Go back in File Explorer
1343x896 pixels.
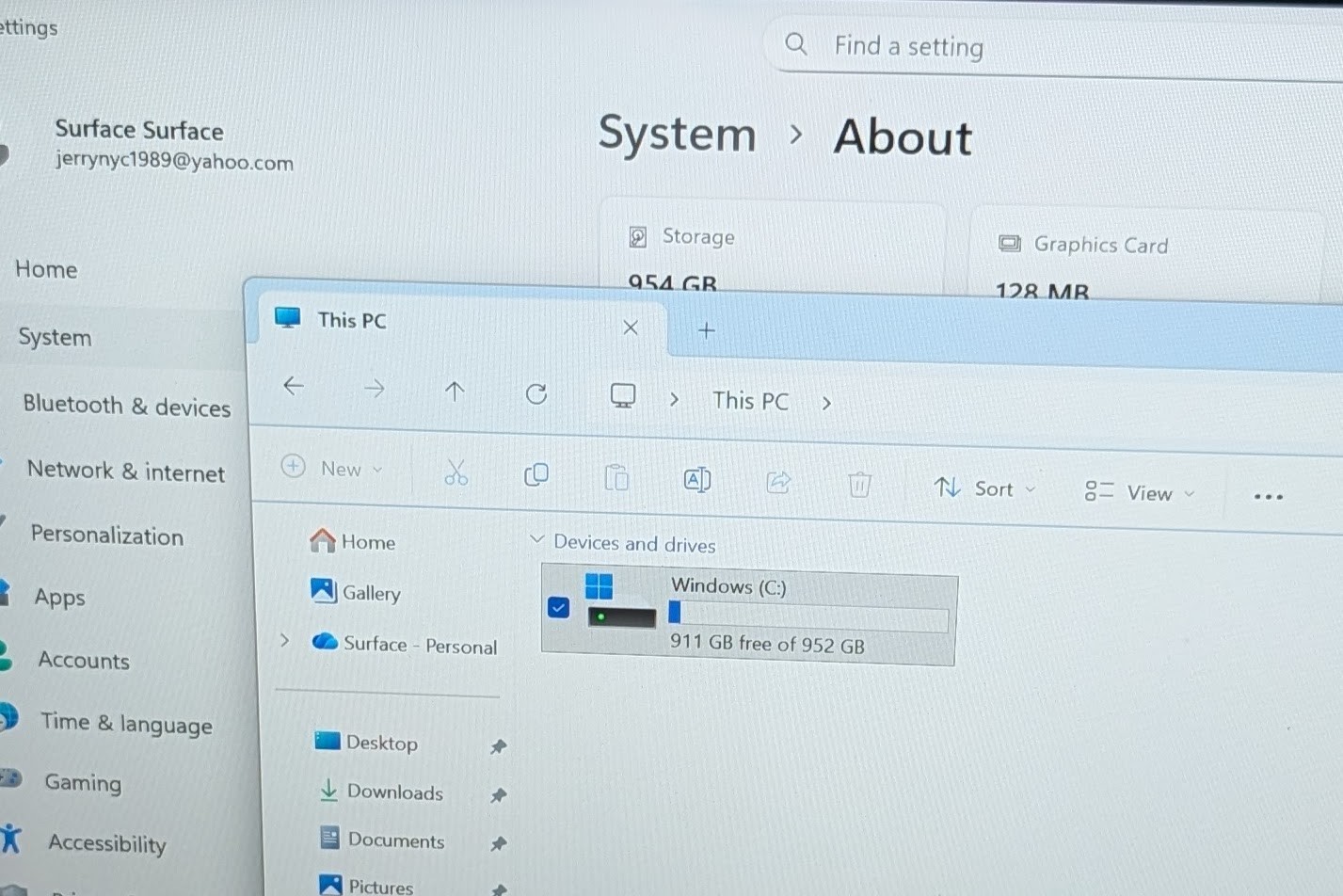(x=294, y=386)
